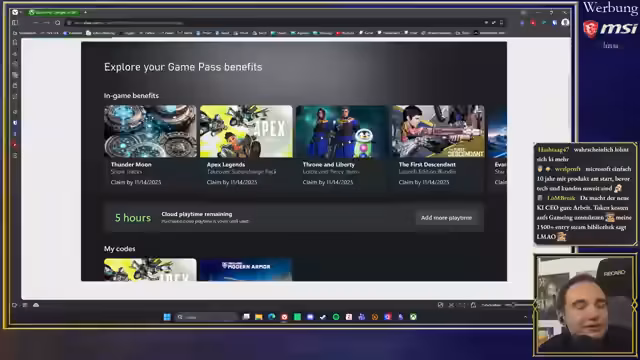Image resolution: width=640 pixels, height=360 pixels.
Task: Select the Throne and Liberty benefit
Action: pyautogui.click(x=342, y=147)
